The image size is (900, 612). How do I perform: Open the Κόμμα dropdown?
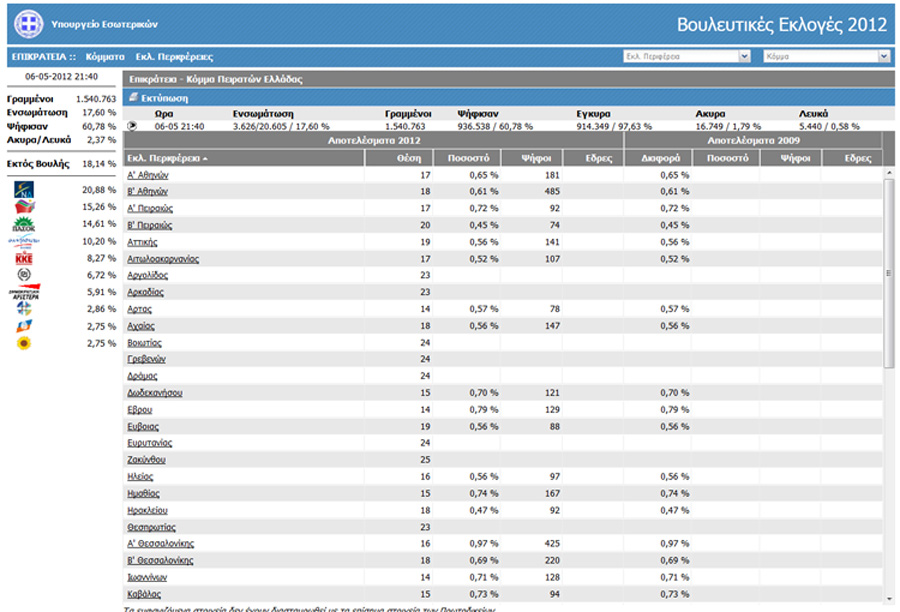click(827, 56)
